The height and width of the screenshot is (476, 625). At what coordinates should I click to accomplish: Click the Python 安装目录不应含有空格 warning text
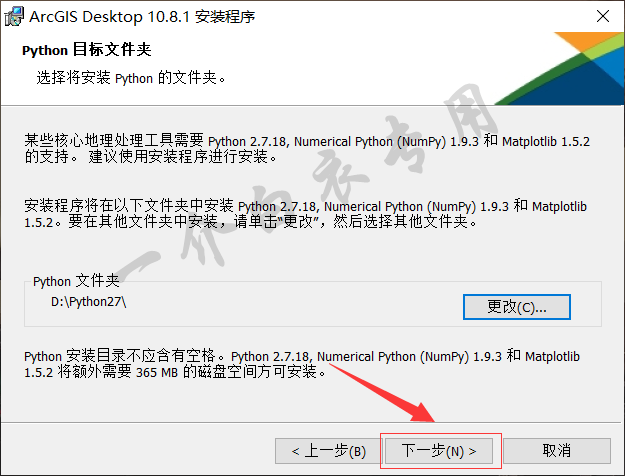[x=124, y=356]
